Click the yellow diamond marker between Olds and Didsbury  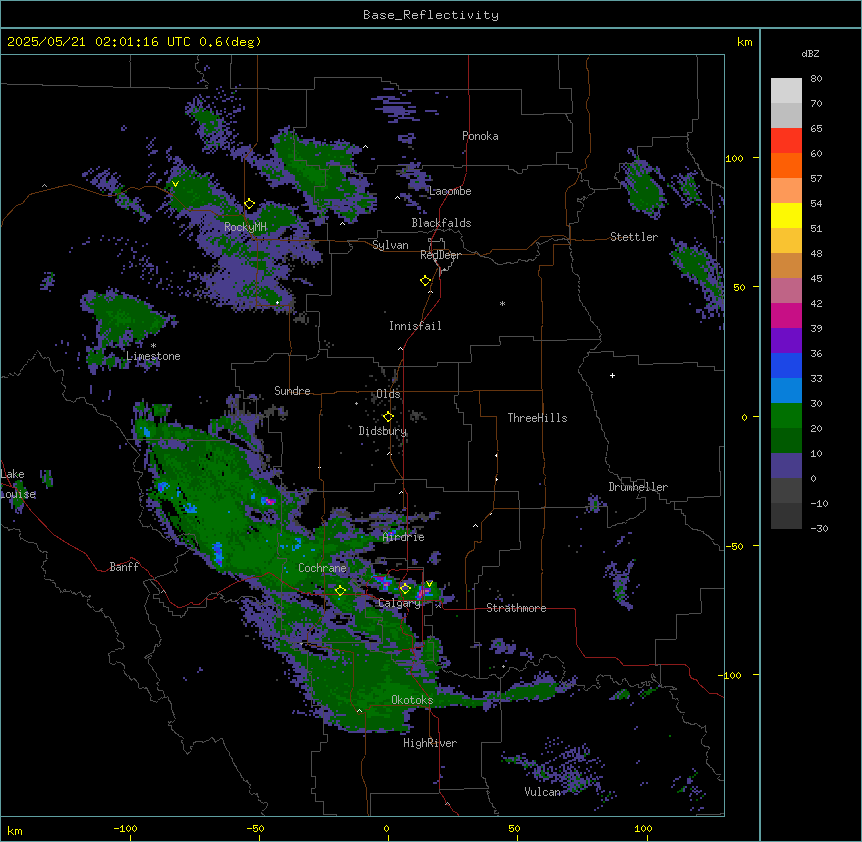pos(388,417)
